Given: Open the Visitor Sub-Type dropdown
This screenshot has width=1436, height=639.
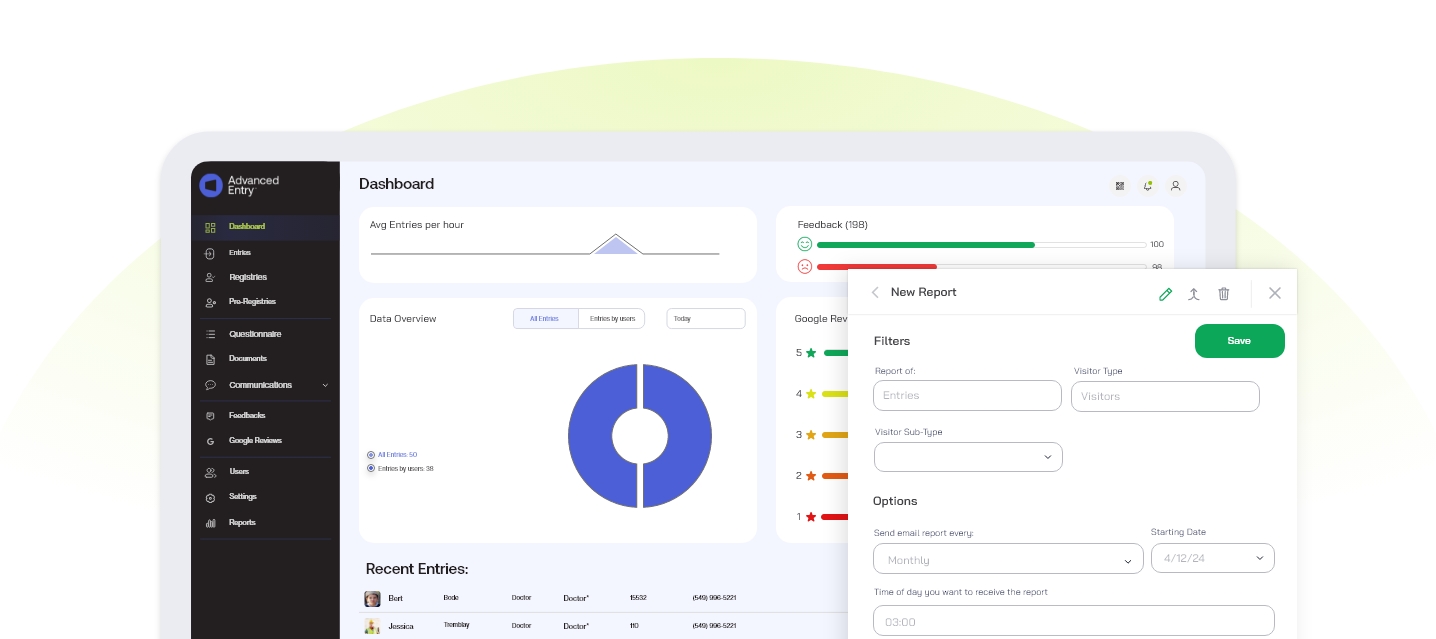Looking at the screenshot, I should coord(967,457).
